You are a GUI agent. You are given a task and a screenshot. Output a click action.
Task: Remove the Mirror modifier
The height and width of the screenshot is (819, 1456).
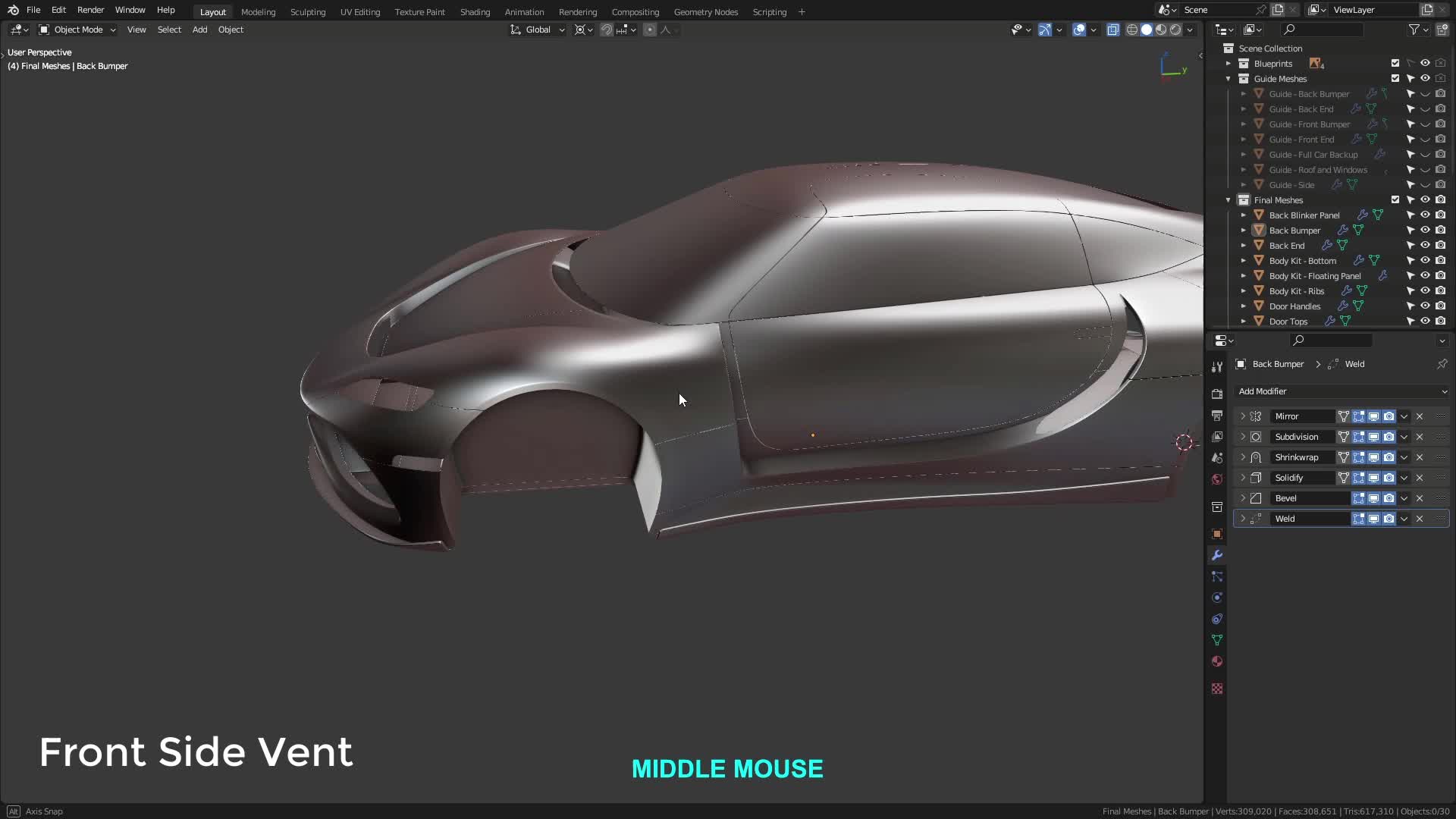click(x=1420, y=416)
